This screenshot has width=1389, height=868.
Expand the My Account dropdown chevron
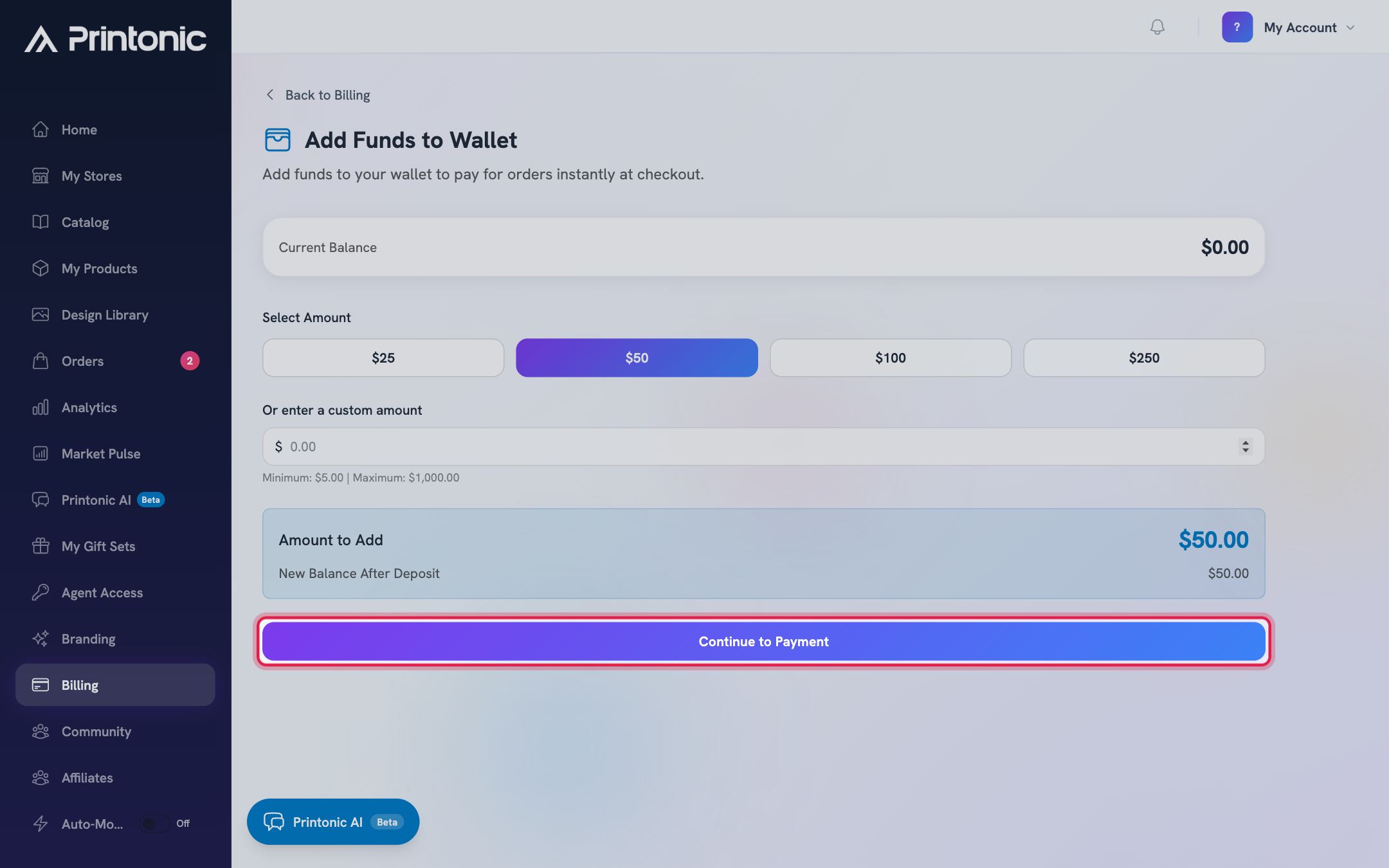(1350, 28)
